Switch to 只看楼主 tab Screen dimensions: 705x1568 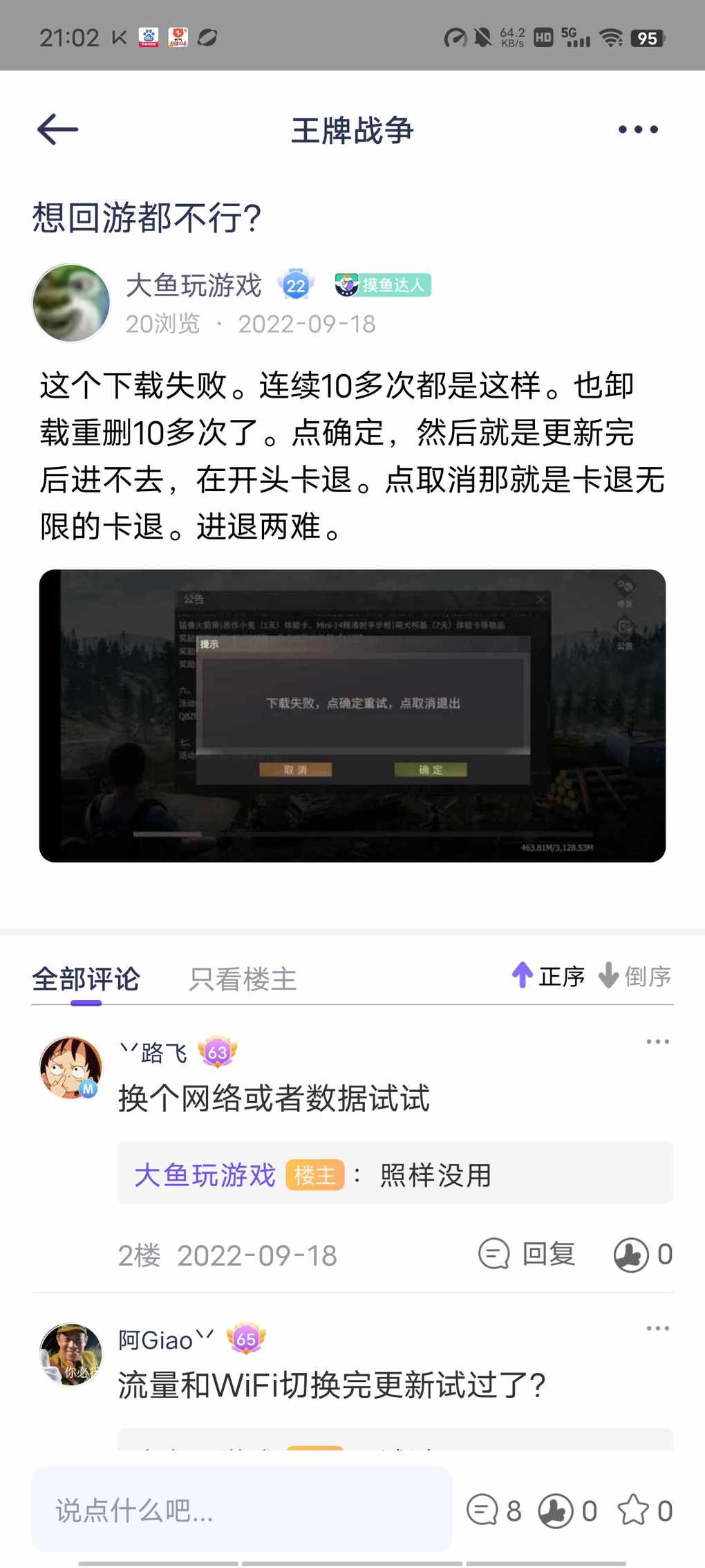[x=243, y=979]
